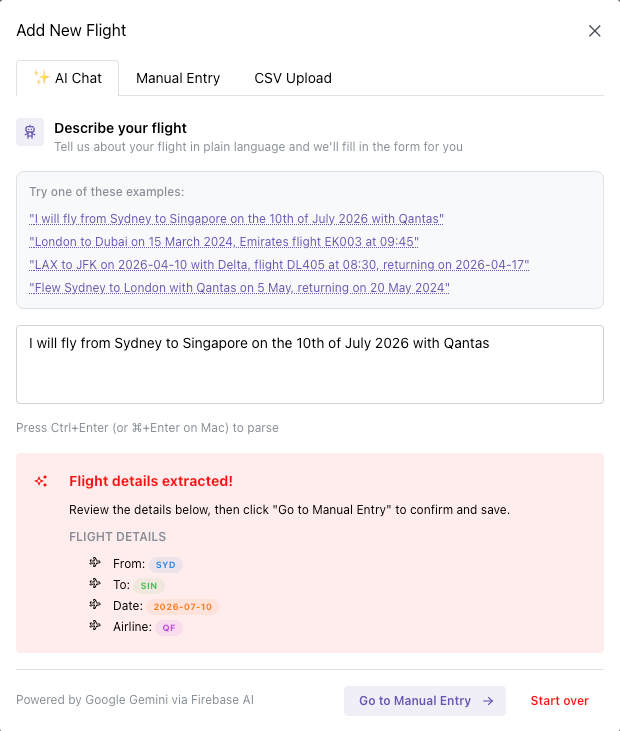Viewport: 620px width, 731px height.
Task: Click the plane icon beside Airline
Action: tap(95, 626)
